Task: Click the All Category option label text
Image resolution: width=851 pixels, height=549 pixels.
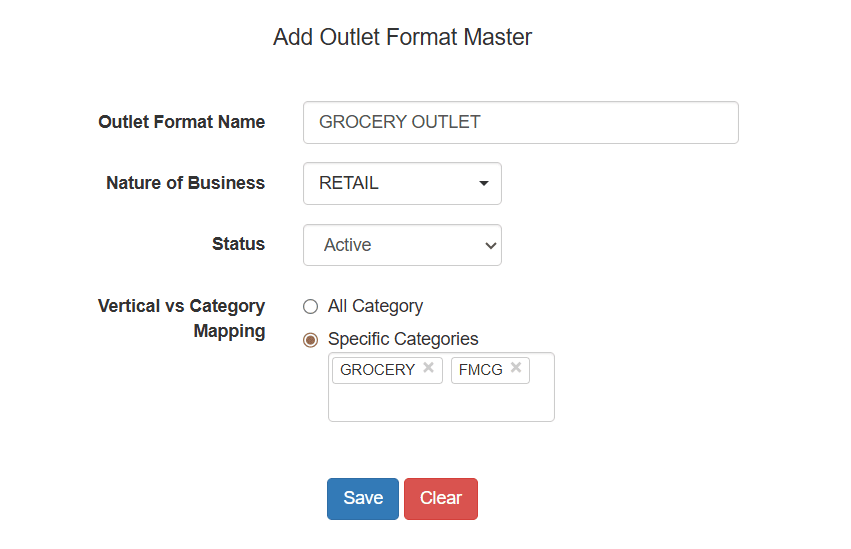Action: 375,307
